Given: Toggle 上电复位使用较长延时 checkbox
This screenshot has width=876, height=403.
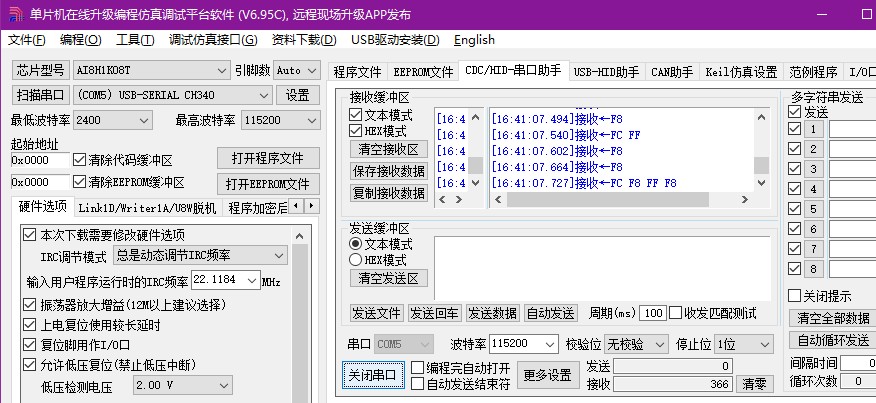Looking at the screenshot, I should pyautogui.click(x=29, y=325).
